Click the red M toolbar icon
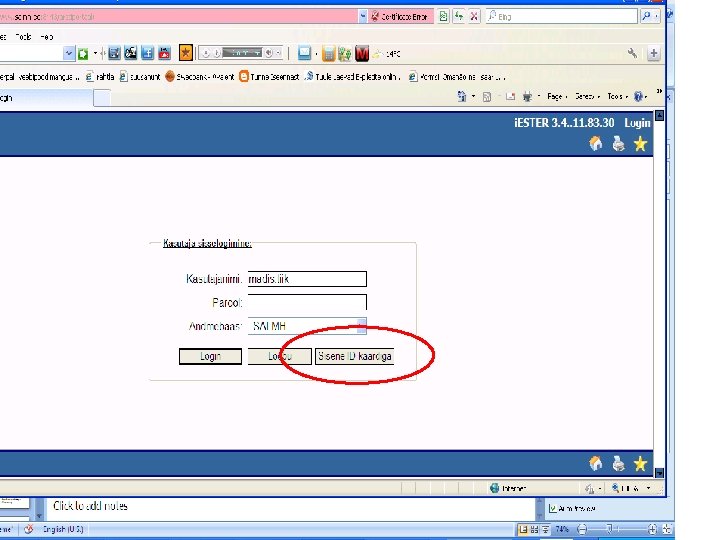This screenshot has height=540, width=720. [362, 54]
